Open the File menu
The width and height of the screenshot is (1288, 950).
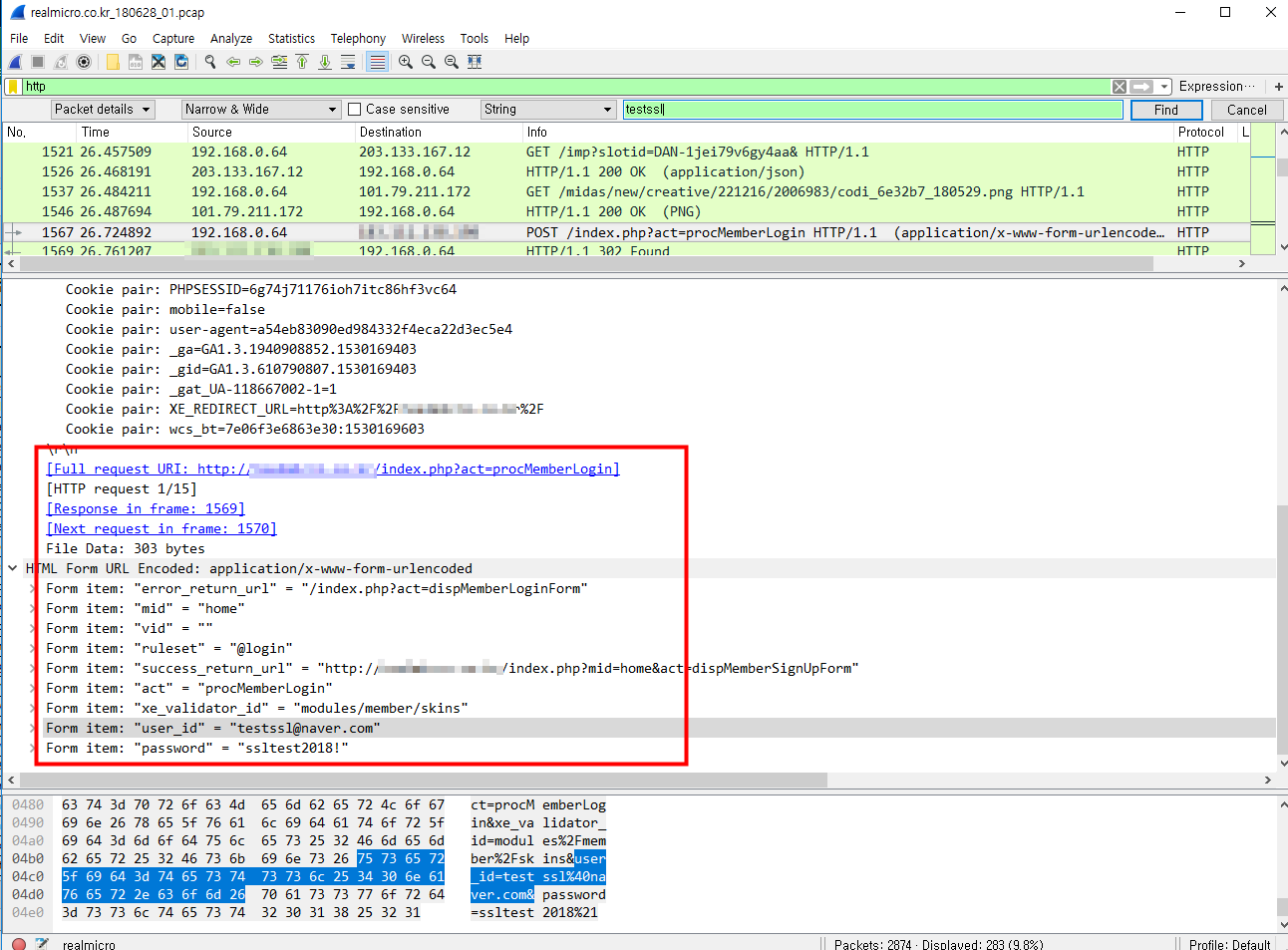click(19, 39)
